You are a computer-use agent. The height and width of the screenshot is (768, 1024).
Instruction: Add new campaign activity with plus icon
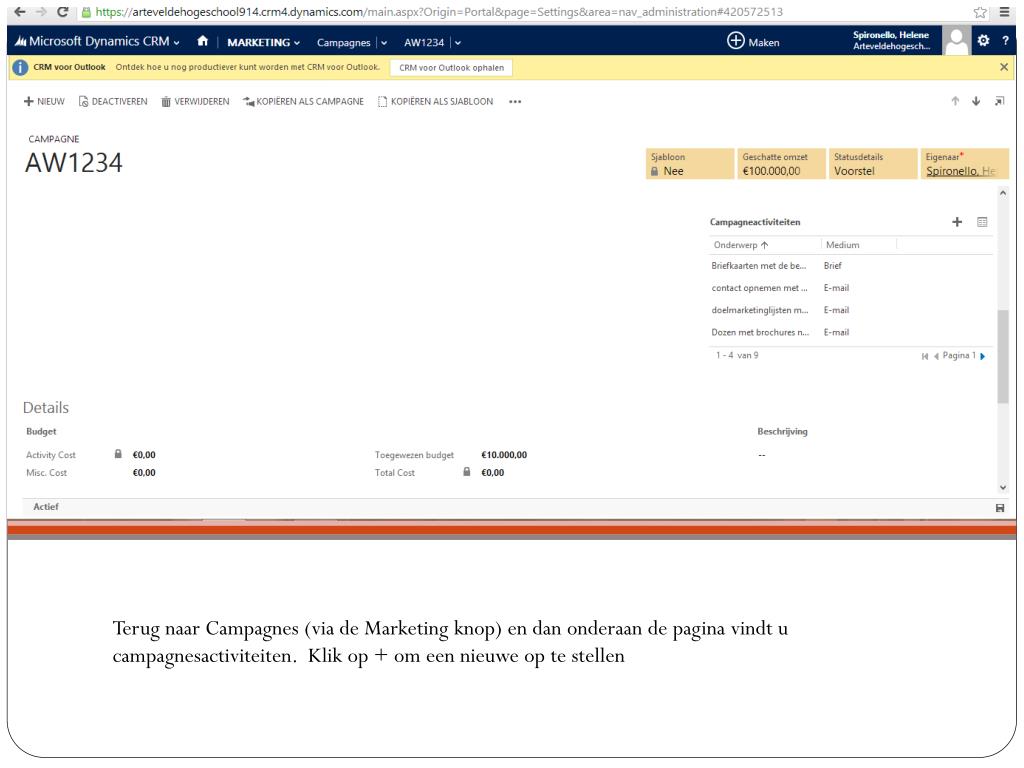click(x=958, y=222)
